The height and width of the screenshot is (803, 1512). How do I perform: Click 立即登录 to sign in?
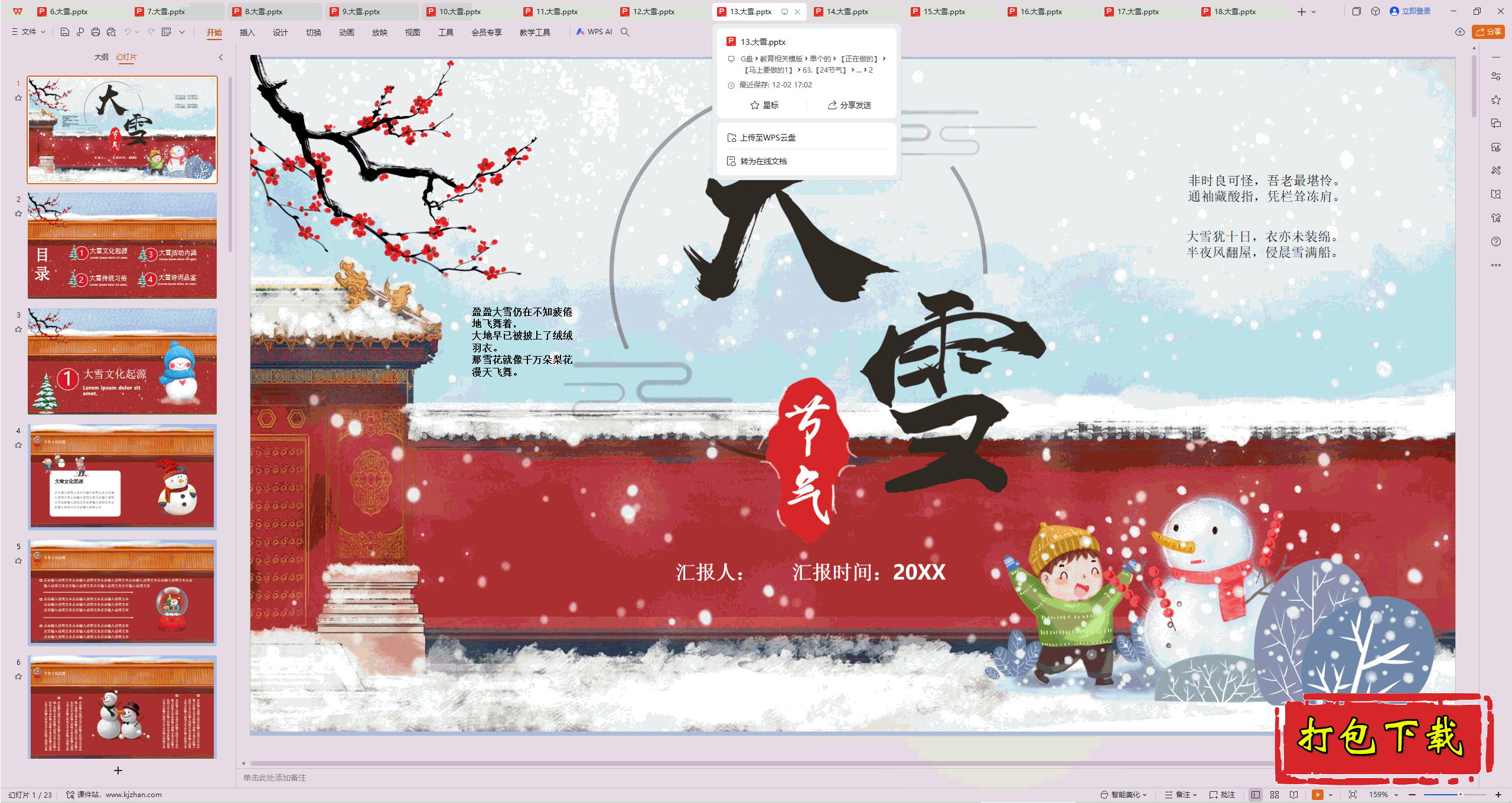[1410, 11]
